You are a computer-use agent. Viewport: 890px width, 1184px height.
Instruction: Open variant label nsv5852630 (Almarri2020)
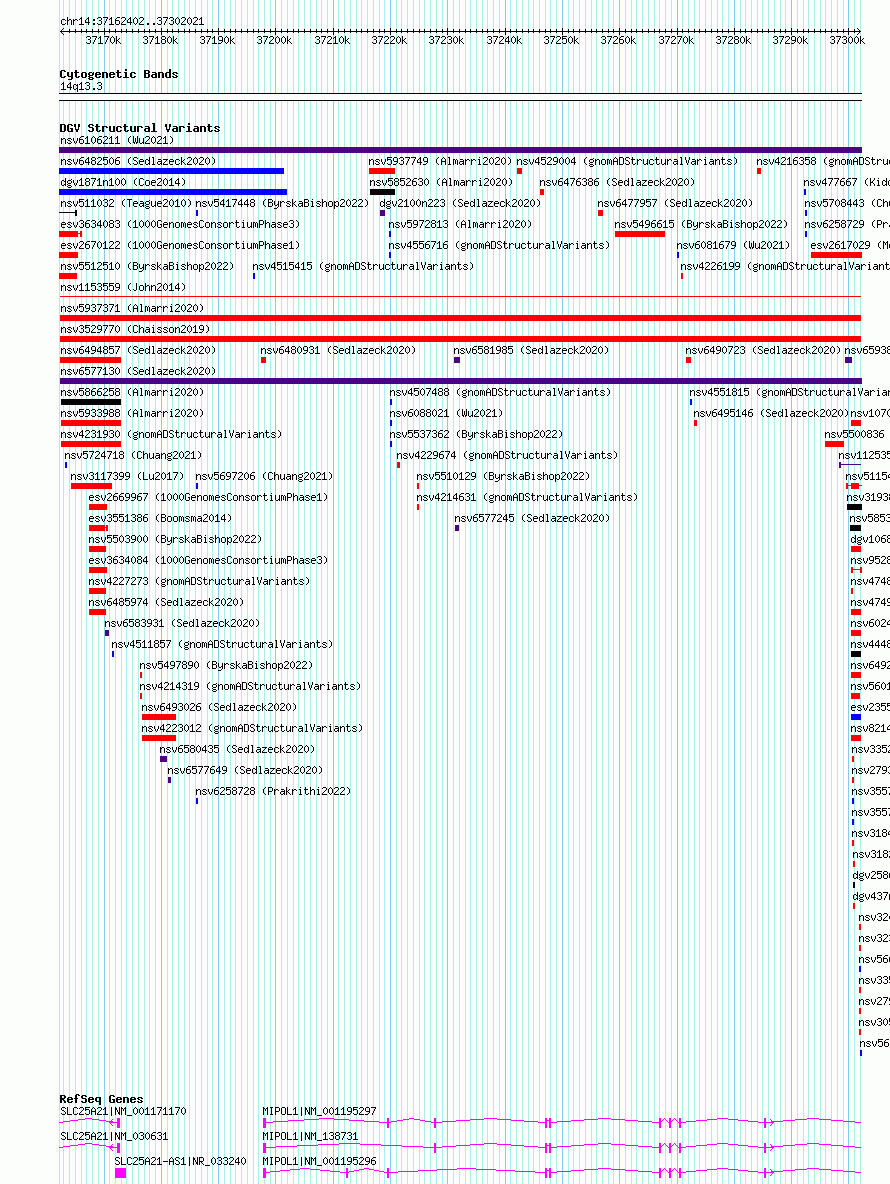(x=441, y=183)
